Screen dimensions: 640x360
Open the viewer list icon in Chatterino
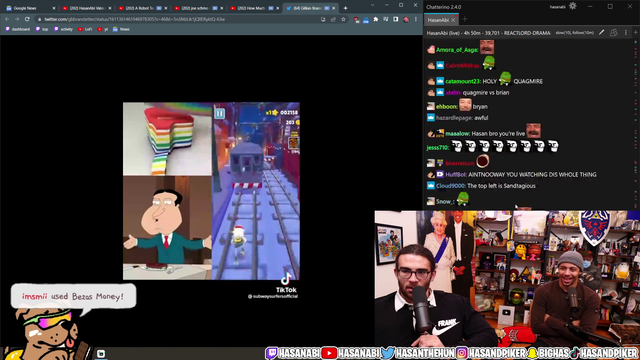[x=613, y=33]
